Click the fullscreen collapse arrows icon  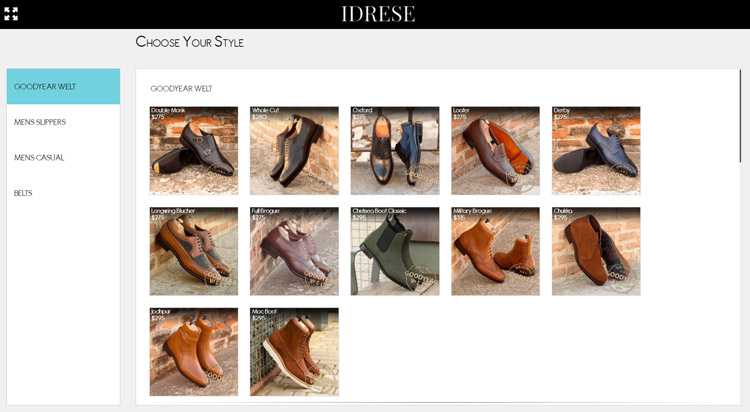point(11,14)
